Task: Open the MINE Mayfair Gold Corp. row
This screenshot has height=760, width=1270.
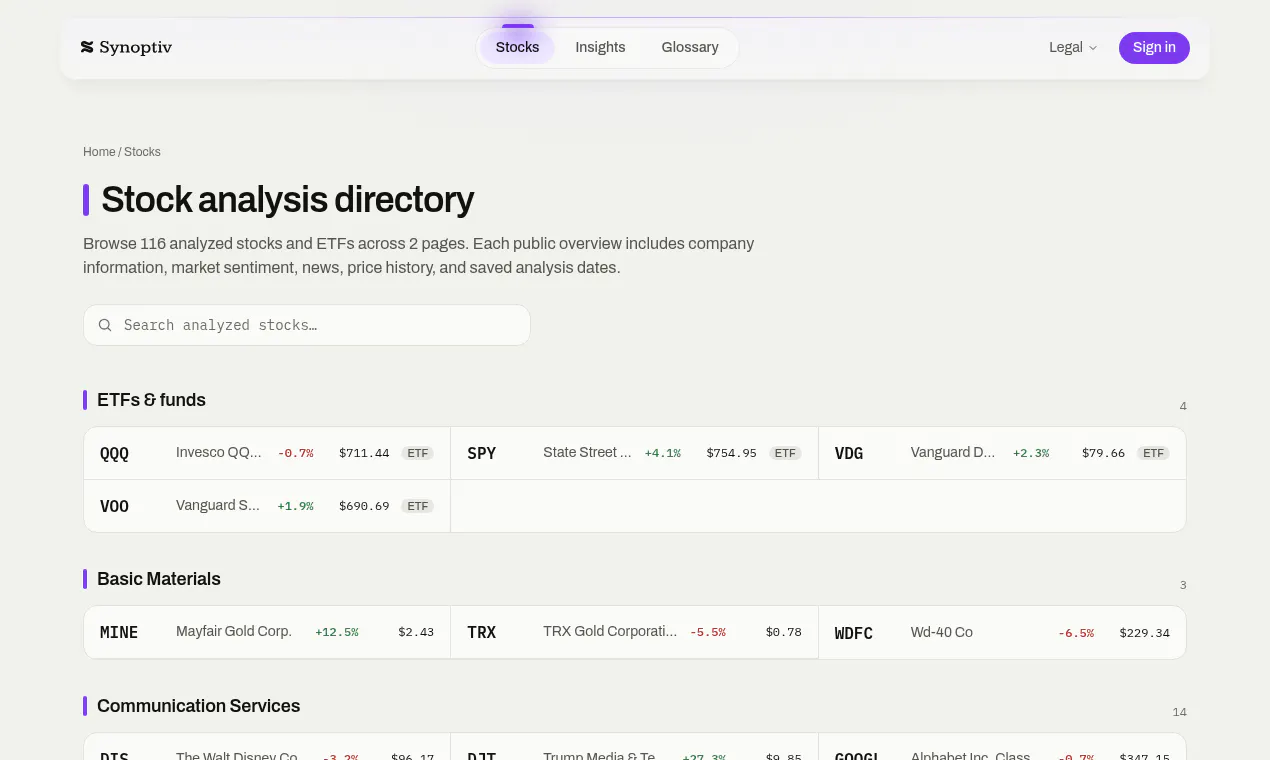Action: tap(267, 632)
